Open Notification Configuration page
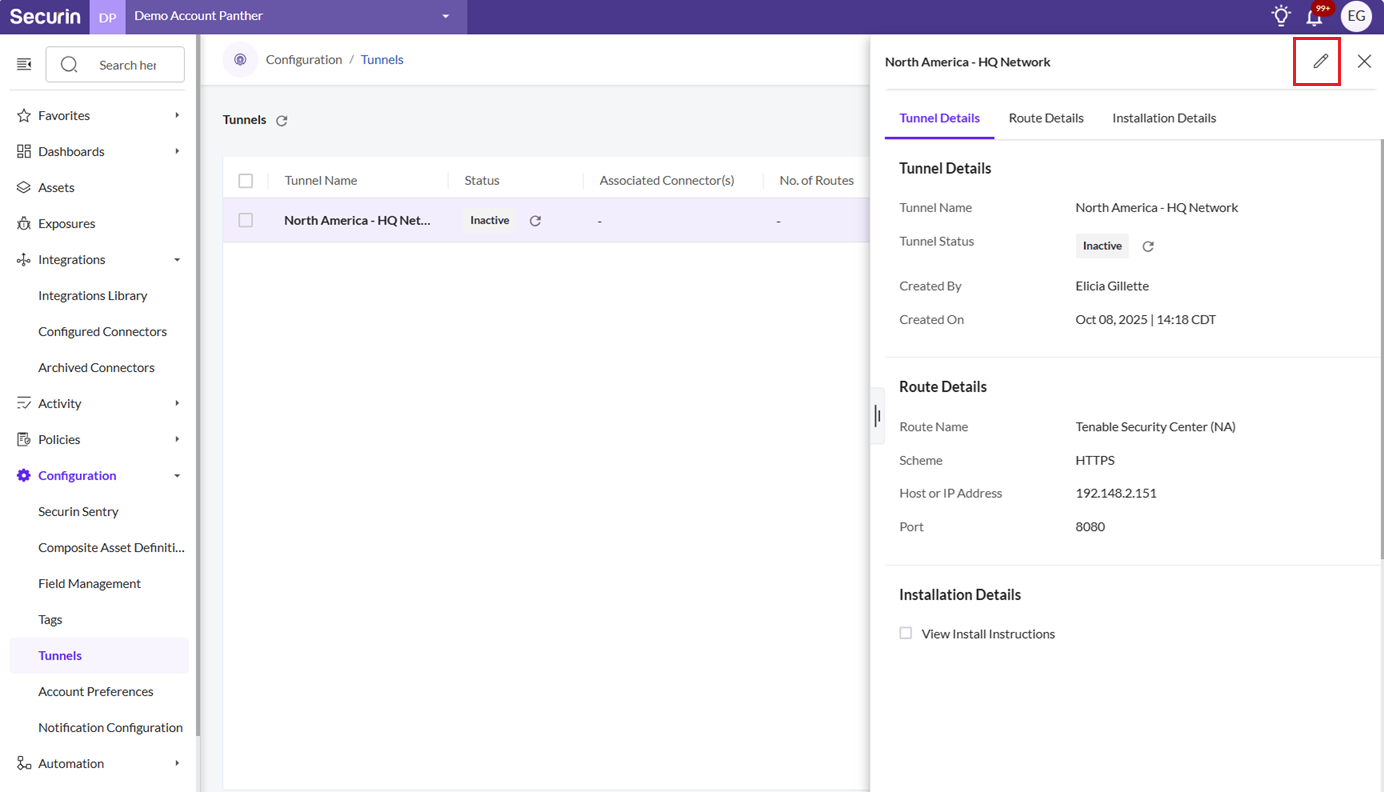The height and width of the screenshot is (792, 1384). [110, 728]
